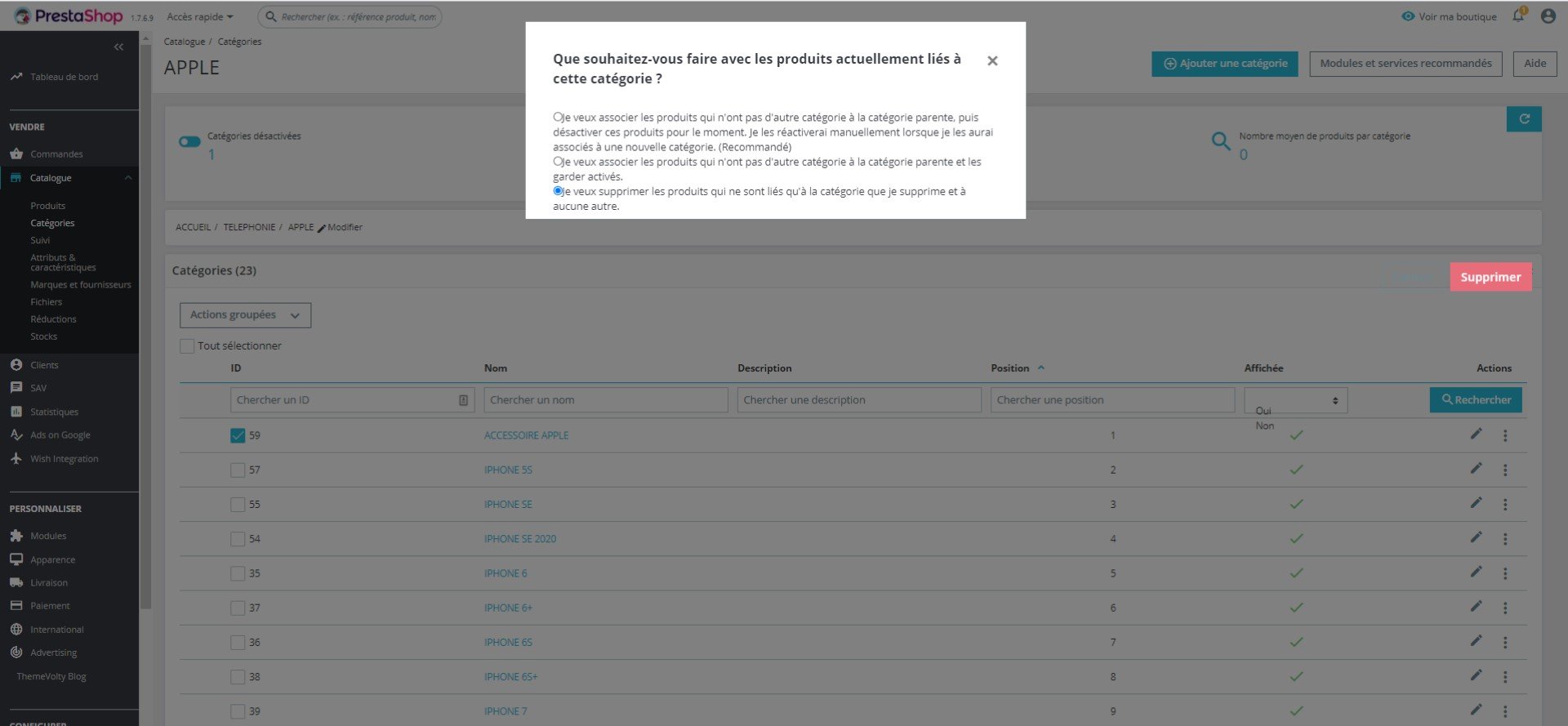
Task: Click edit pencil for IPHONE 5S
Action: [x=1476, y=469]
